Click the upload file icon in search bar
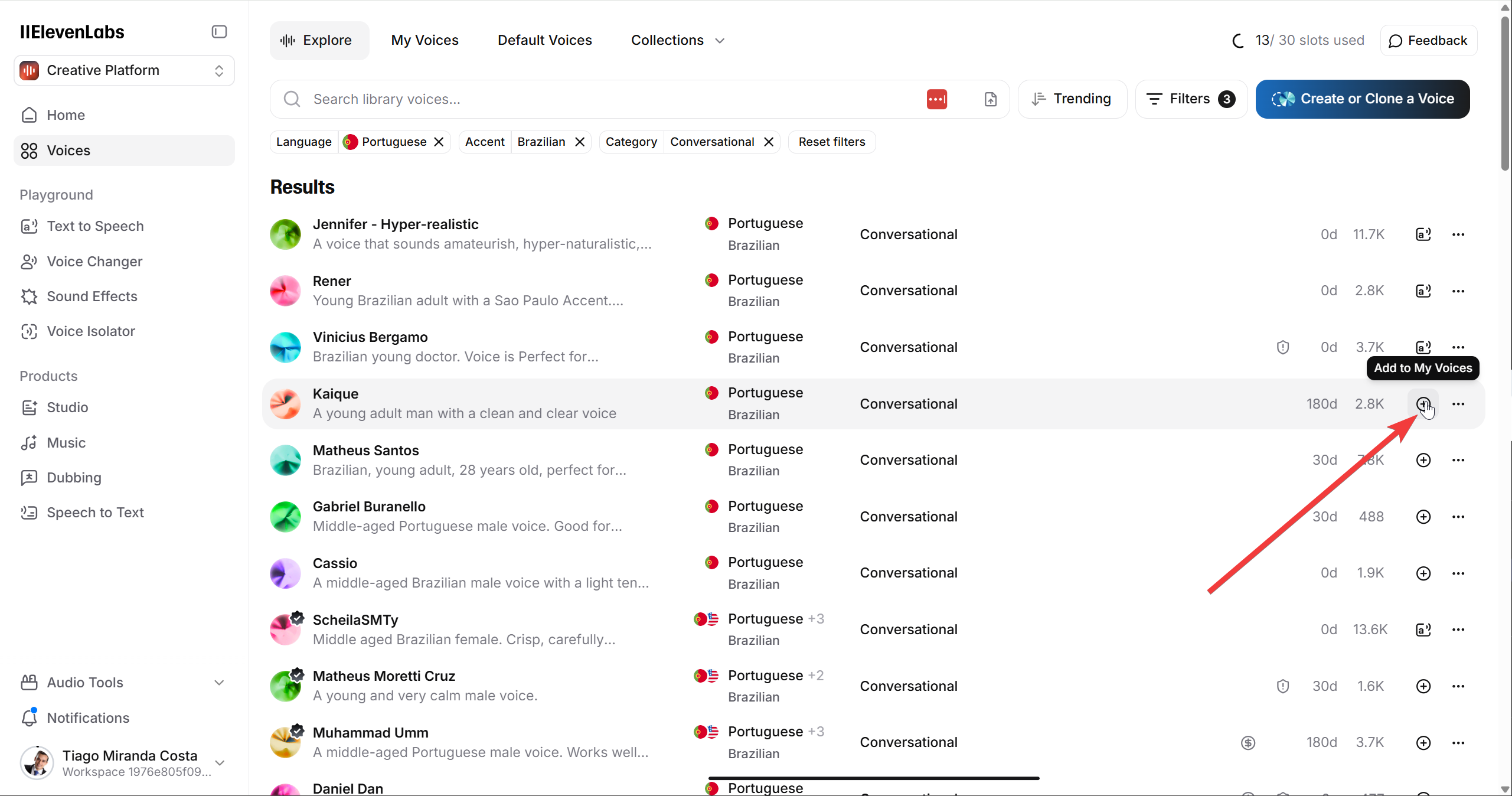 pos(990,99)
